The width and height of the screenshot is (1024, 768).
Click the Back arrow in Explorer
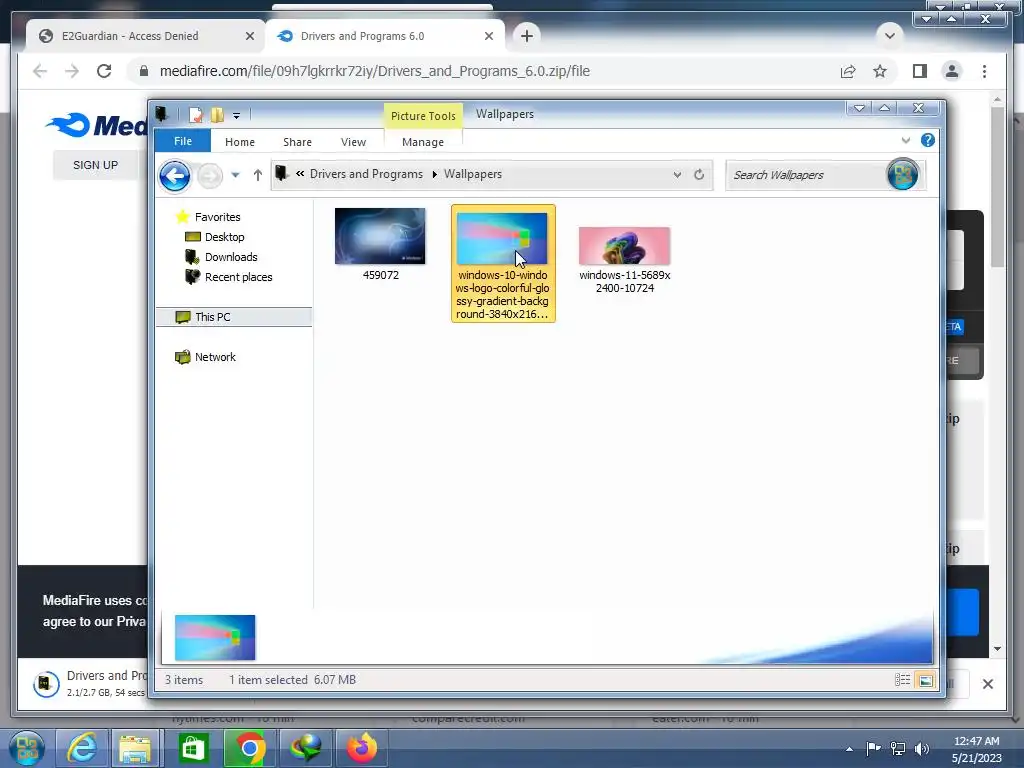click(174, 176)
